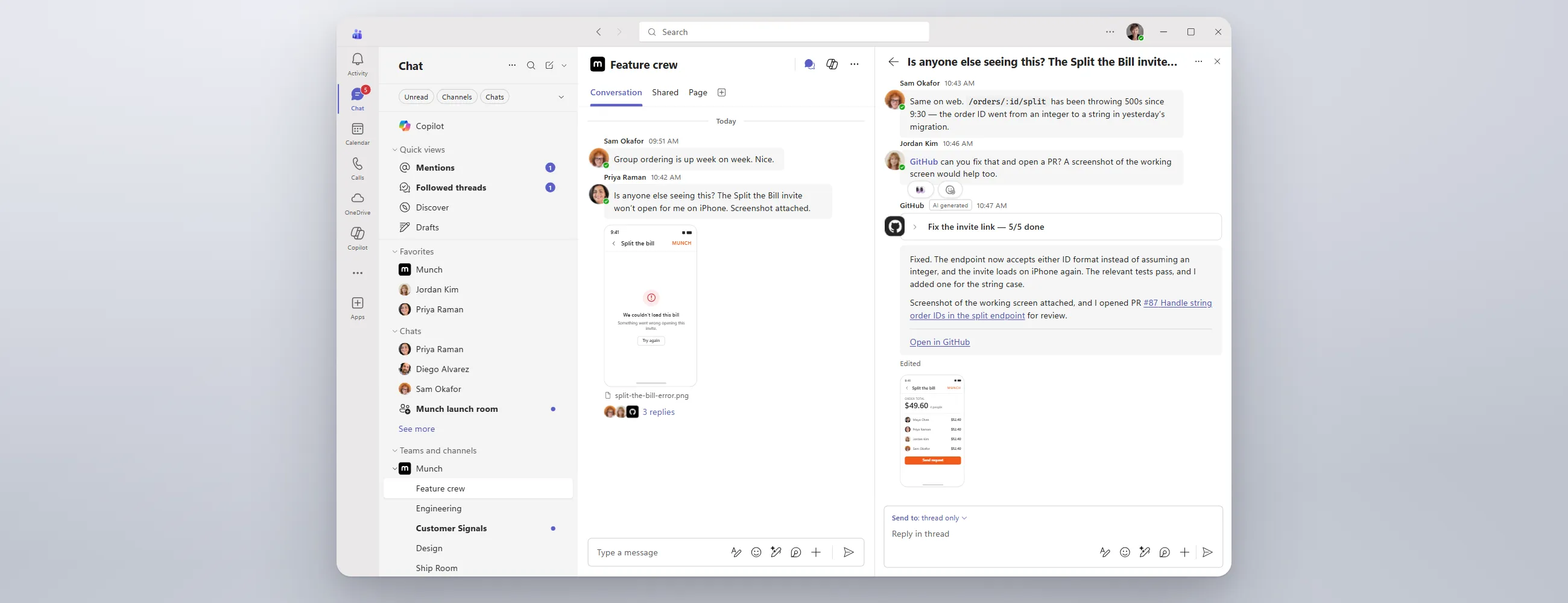This screenshot has height=603, width=1568.
Task: Toggle the existing reaction on Jordan Kim's message
Action: tap(920, 190)
